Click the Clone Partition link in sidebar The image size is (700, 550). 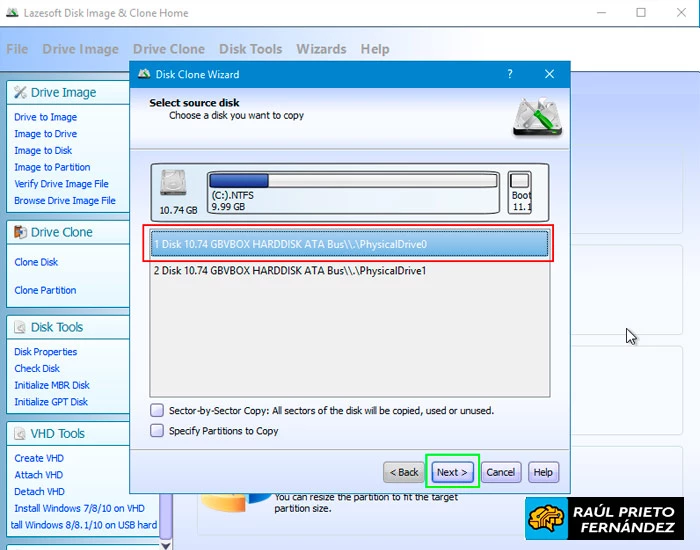click(45, 290)
